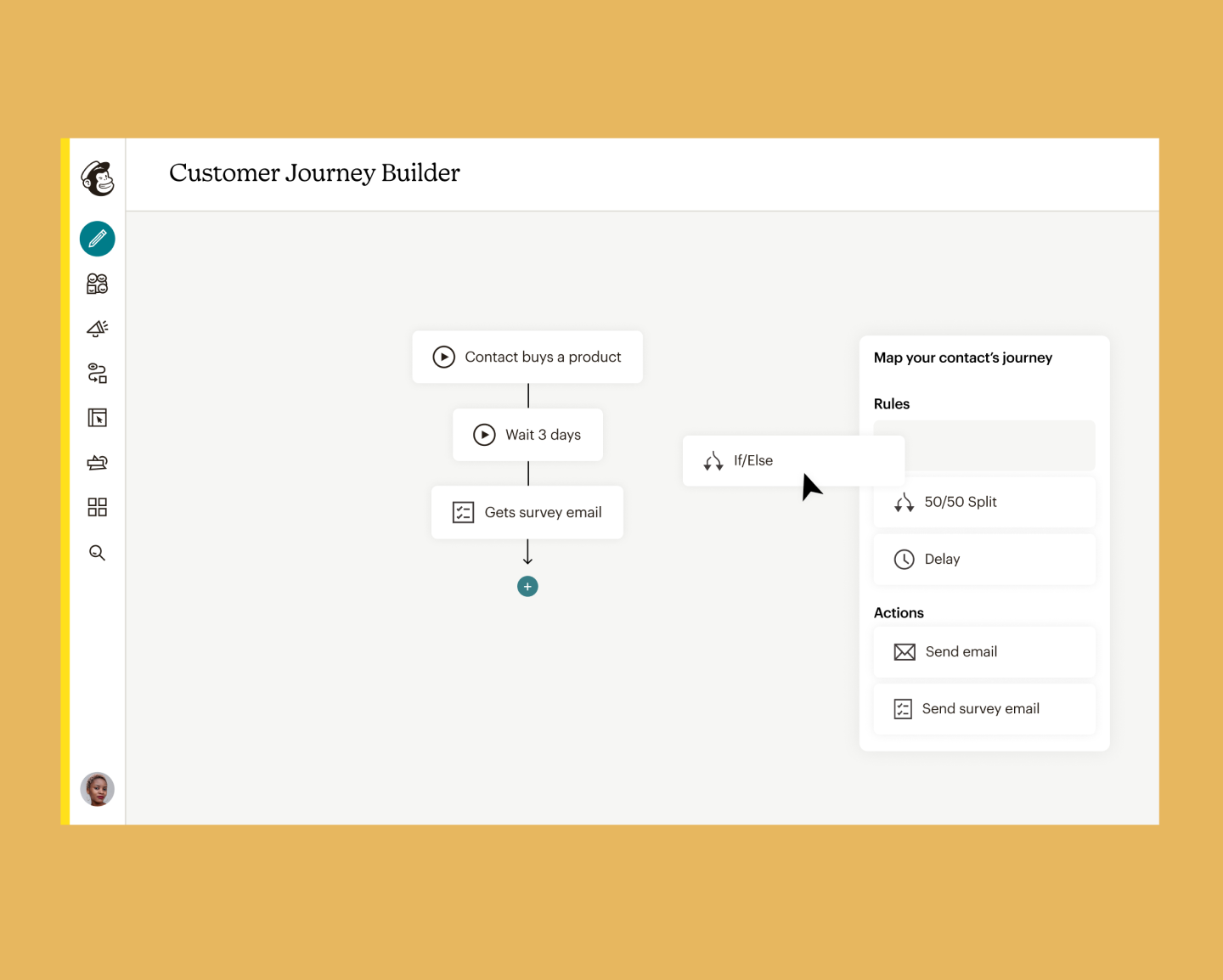
Task: Select the 'Wait 3 days' step
Action: tap(527, 435)
